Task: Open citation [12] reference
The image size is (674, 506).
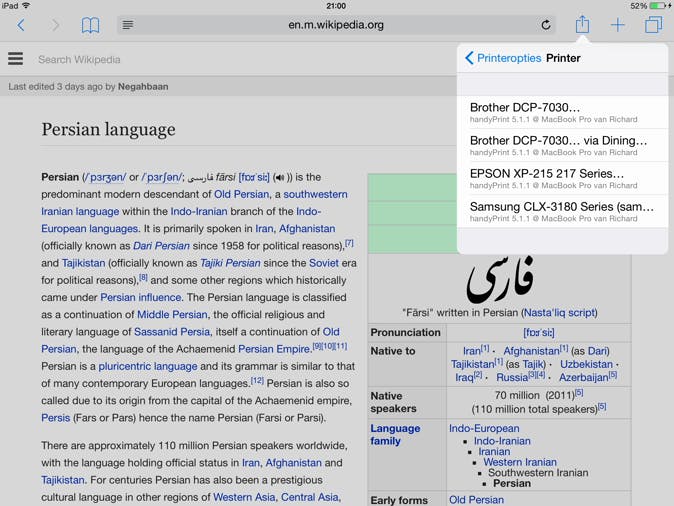Action: [x=257, y=380]
